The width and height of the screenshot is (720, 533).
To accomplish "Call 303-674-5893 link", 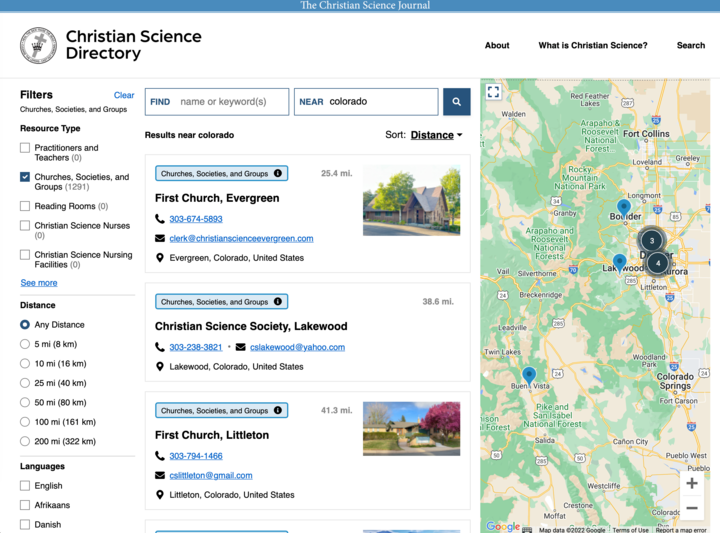I will click(196, 219).
